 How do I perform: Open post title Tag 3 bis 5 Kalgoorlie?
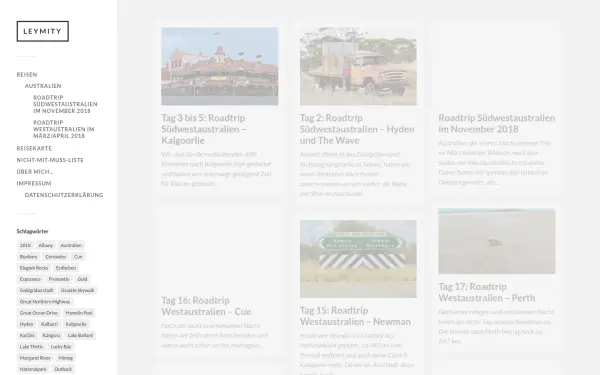204,129
